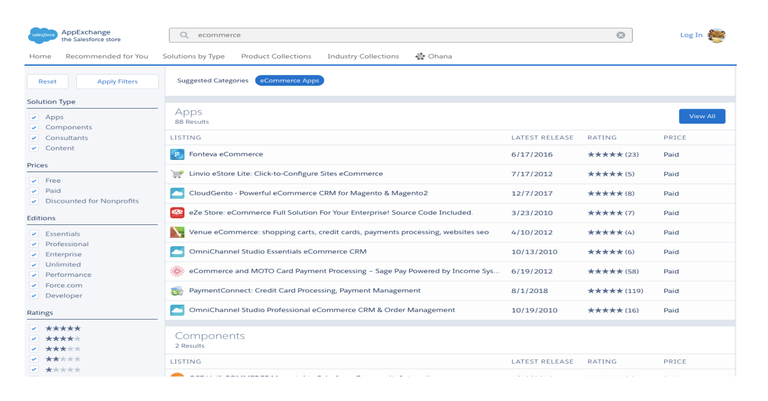Toggle the Force.com edition checkbox
The height and width of the screenshot is (401, 768).
pyautogui.click(x=34, y=285)
